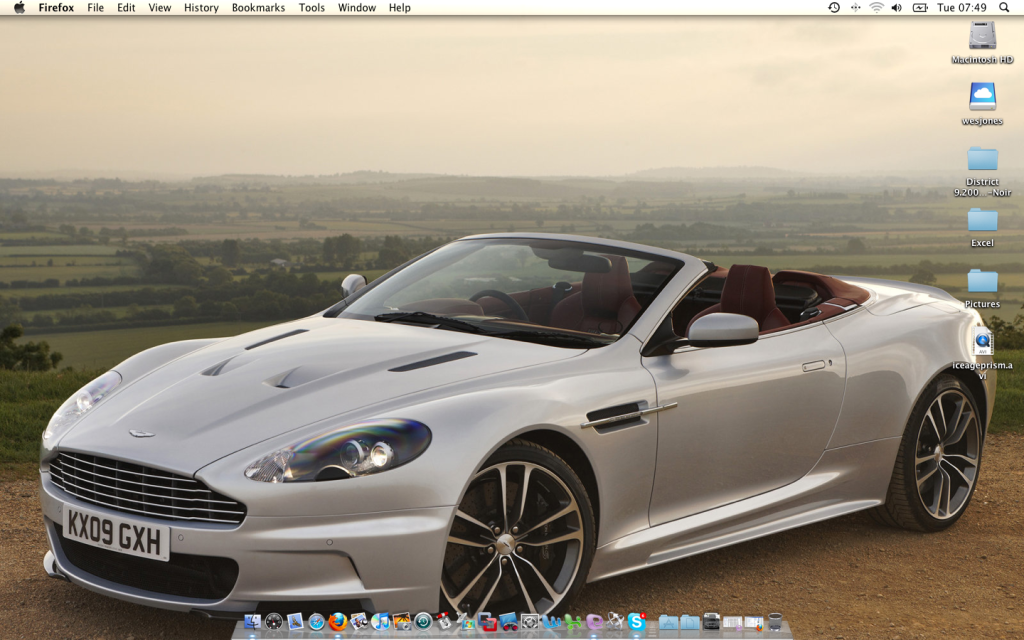Open Boot Camp Windows icon in Dock

click(465, 621)
